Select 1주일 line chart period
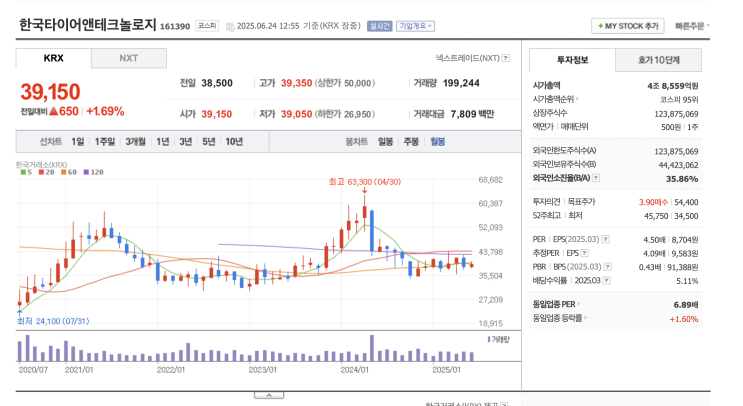 coord(104,142)
